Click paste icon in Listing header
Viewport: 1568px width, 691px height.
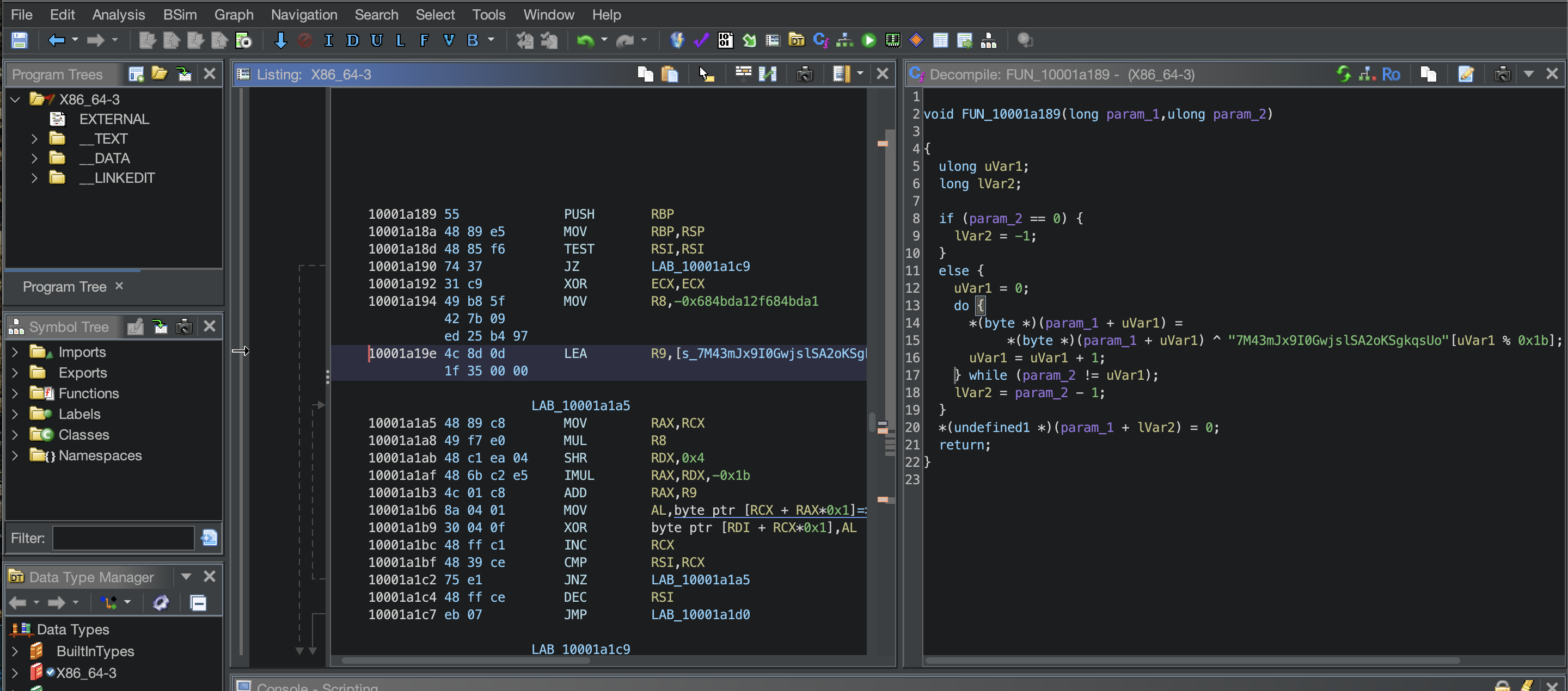(670, 74)
